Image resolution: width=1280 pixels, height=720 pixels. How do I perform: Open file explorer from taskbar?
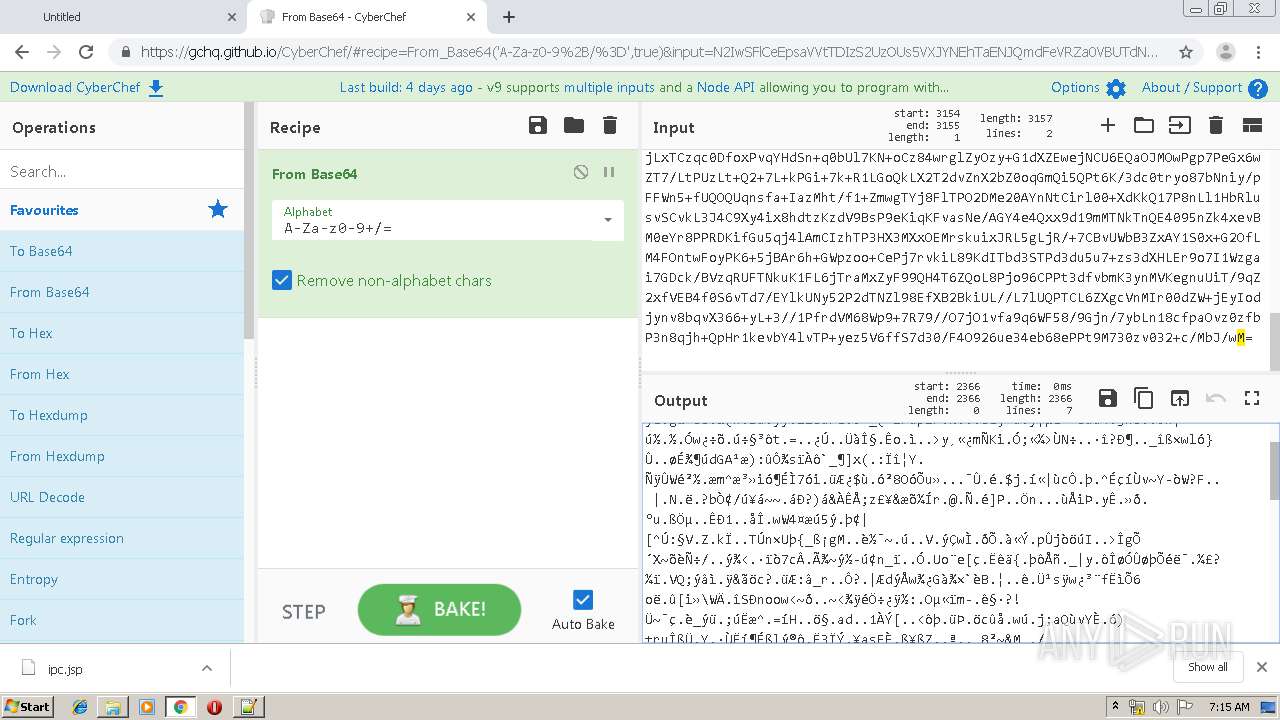coord(112,706)
